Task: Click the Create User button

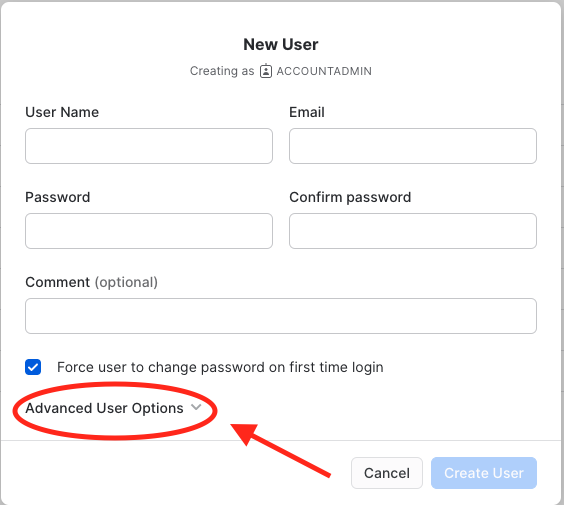Action: tap(484, 473)
